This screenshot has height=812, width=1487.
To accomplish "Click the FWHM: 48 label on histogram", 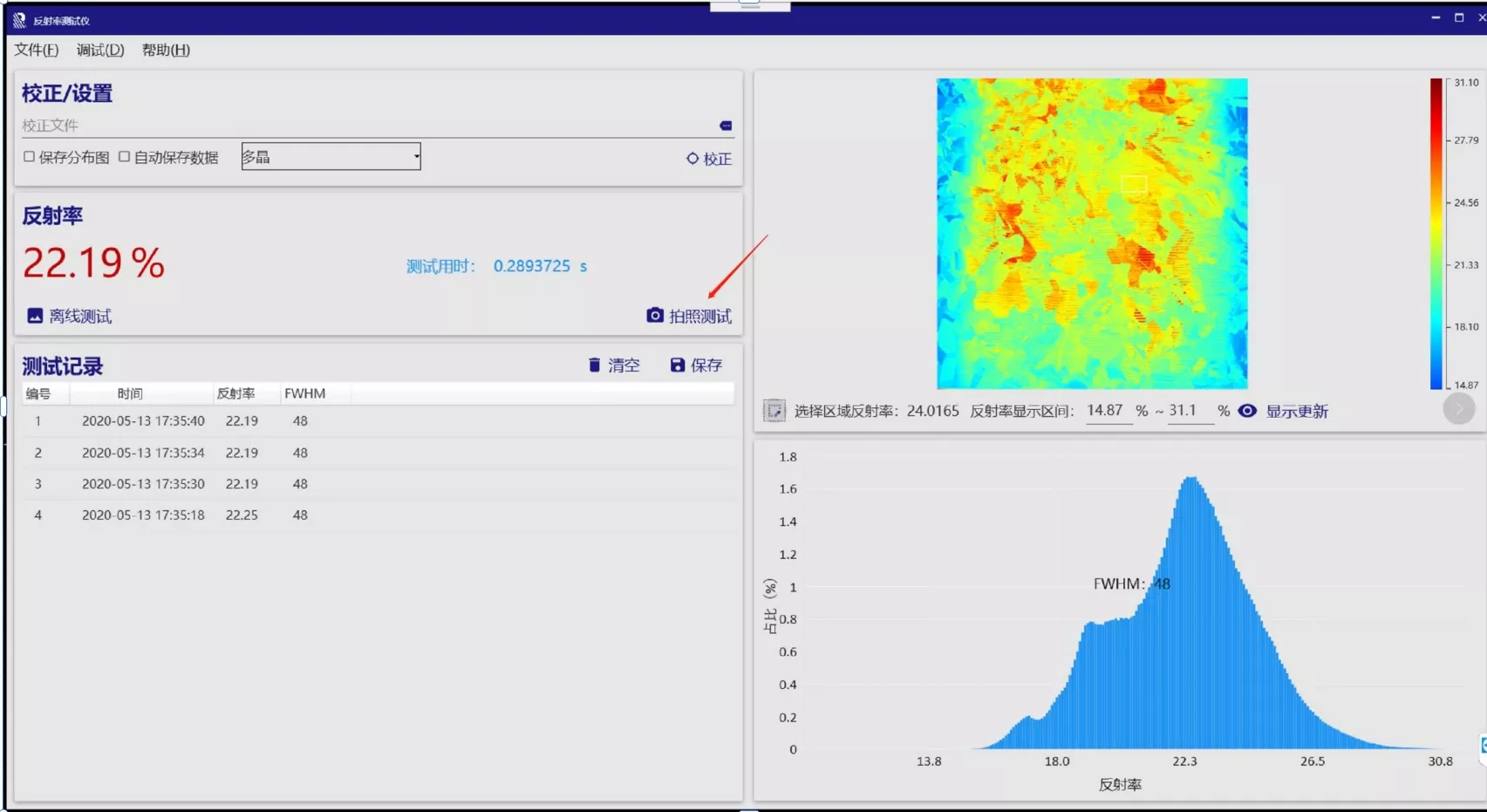I will [x=1131, y=584].
